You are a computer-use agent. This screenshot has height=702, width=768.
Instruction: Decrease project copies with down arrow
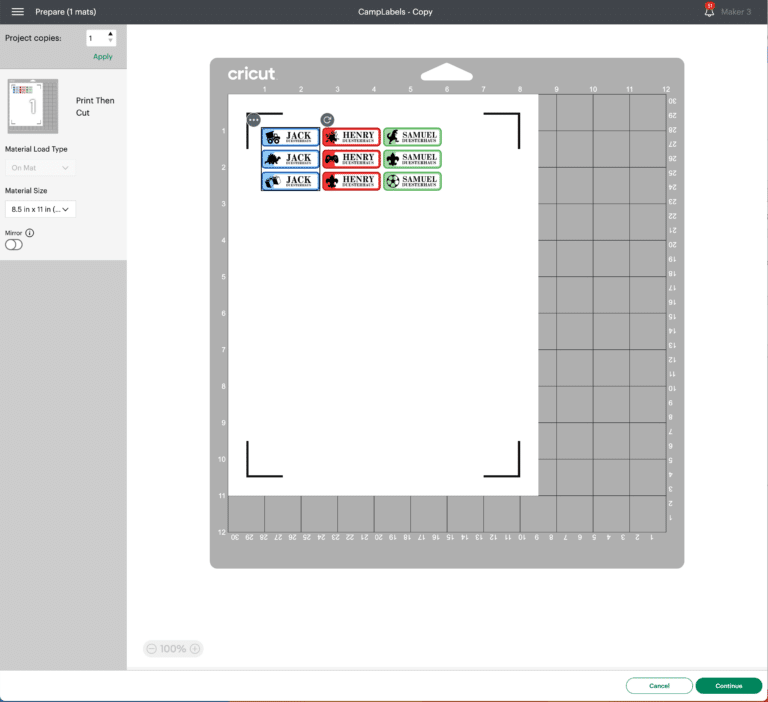(x=110, y=42)
